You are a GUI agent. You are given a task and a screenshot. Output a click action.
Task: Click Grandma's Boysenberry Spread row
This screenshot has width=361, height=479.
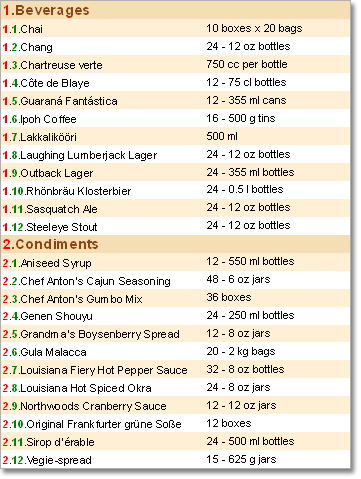click(x=176, y=334)
